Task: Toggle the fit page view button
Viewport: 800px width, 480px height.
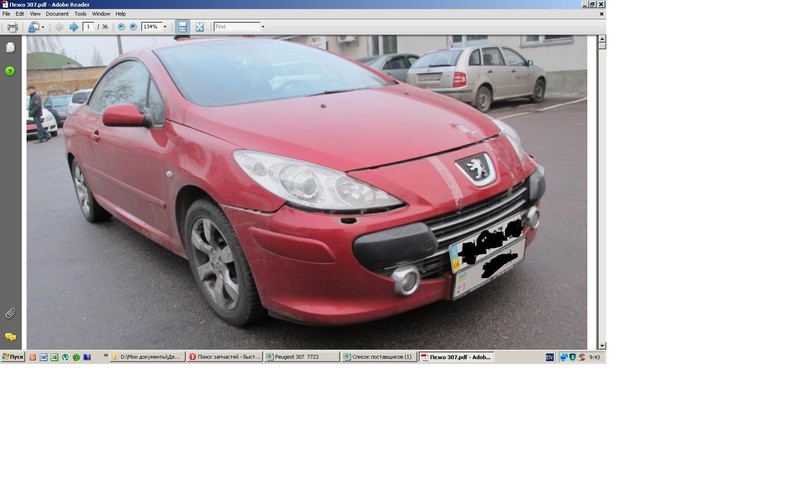Action: coord(199,27)
